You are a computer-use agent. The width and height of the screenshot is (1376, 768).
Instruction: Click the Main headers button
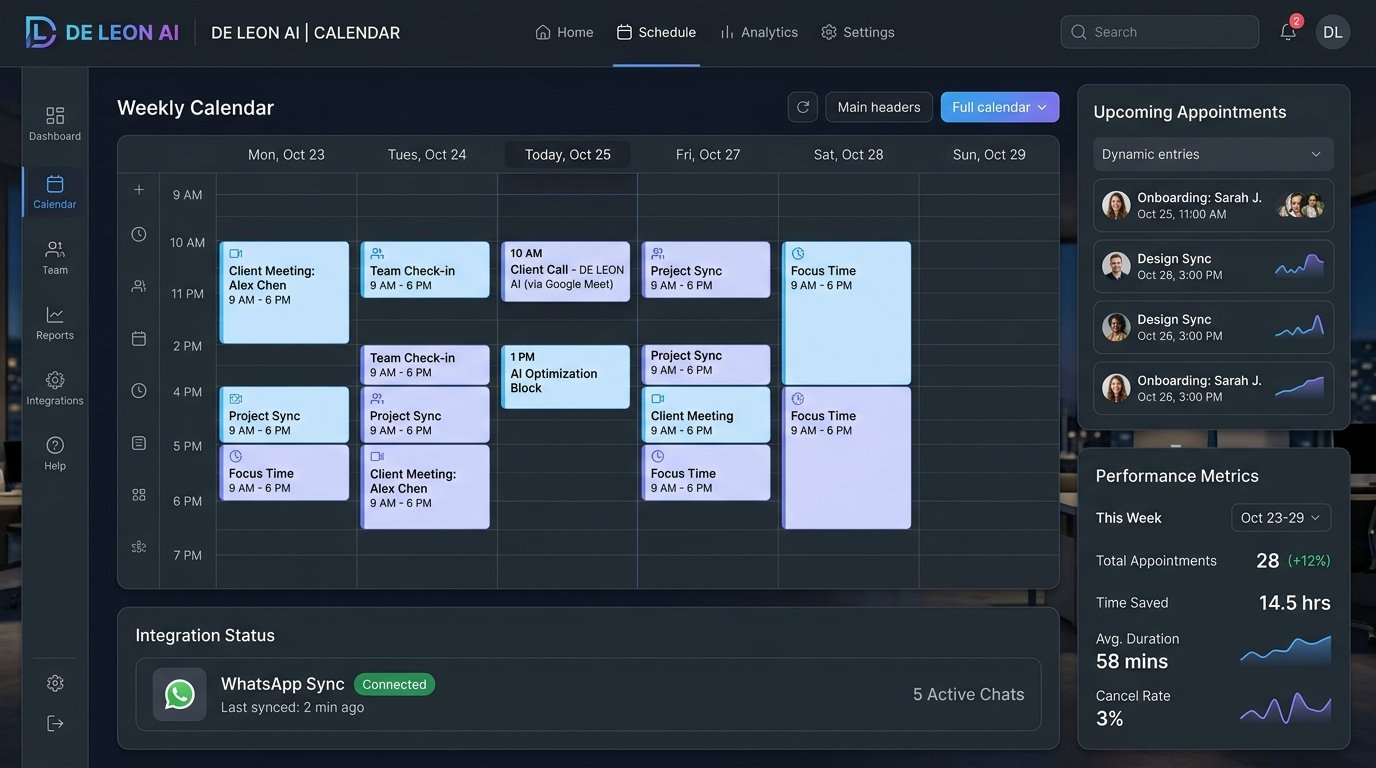(879, 107)
